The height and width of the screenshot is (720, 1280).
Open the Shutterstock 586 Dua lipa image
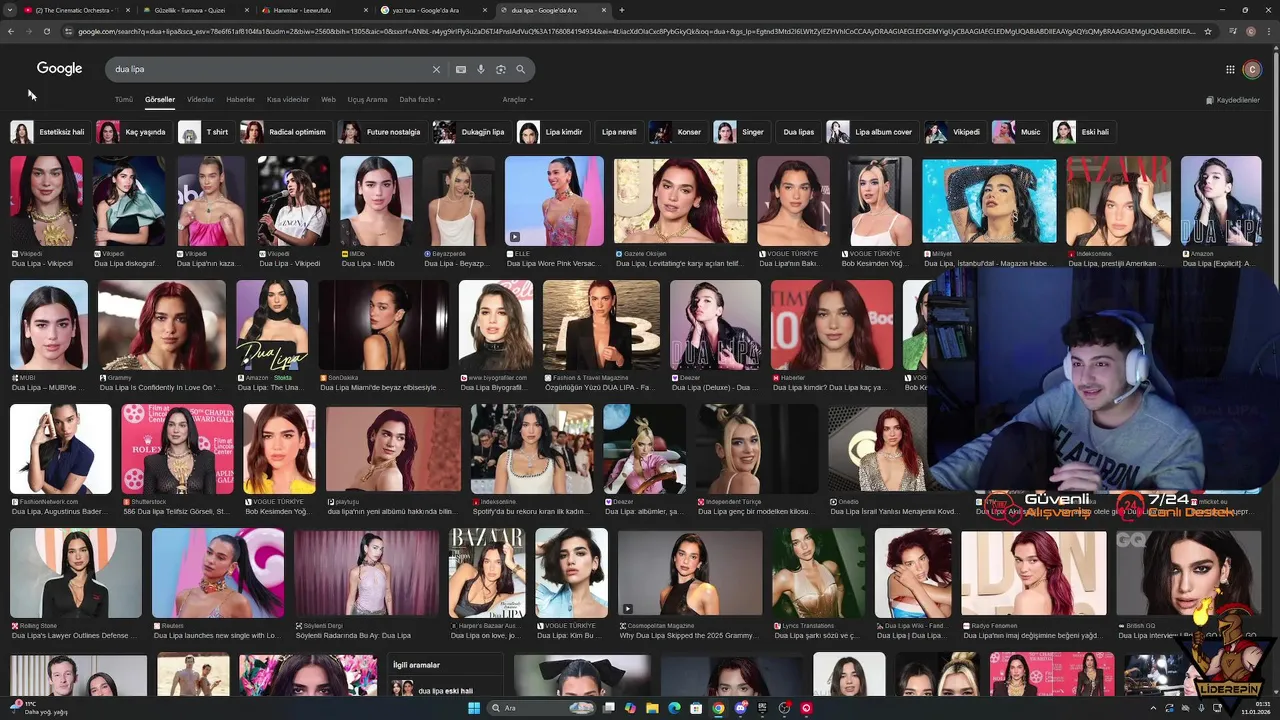tap(177, 449)
